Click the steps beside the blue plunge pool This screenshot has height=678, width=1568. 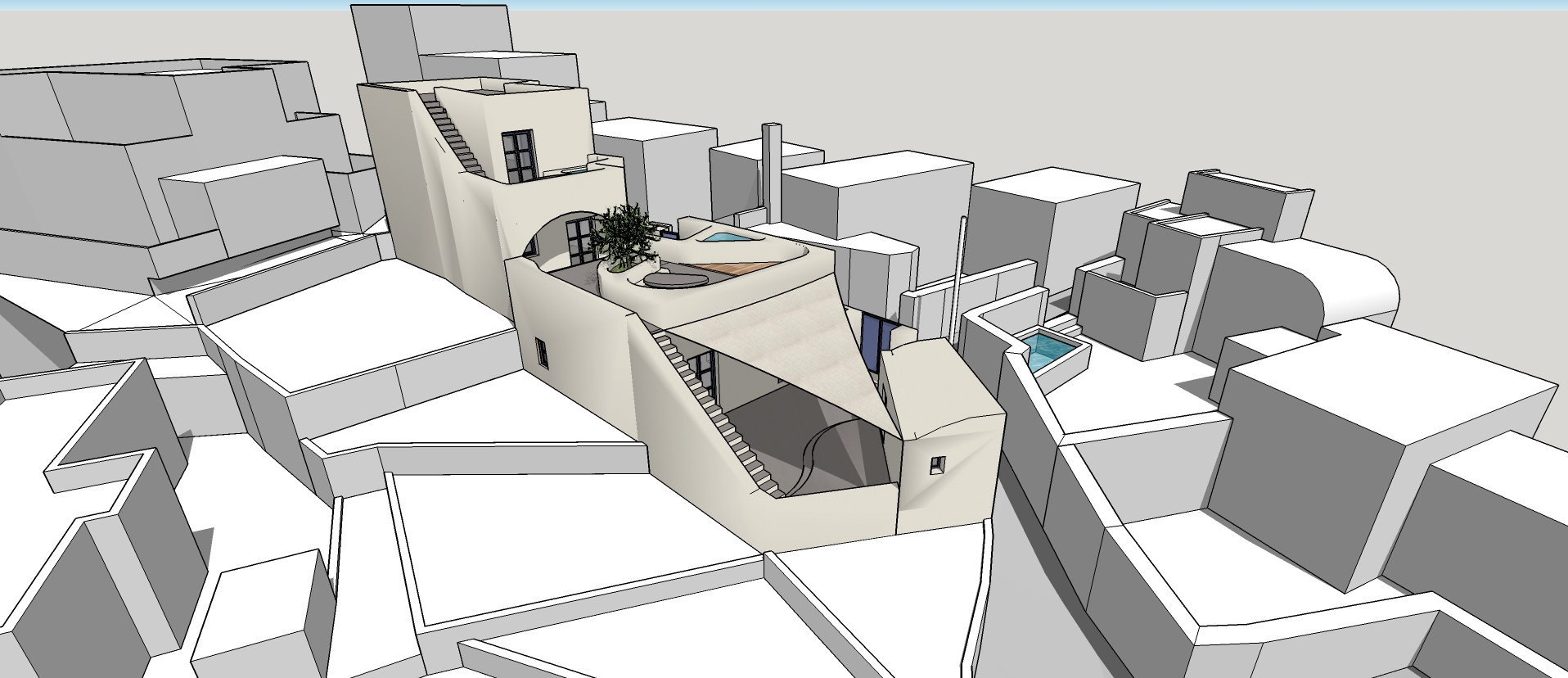(x=1064, y=324)
